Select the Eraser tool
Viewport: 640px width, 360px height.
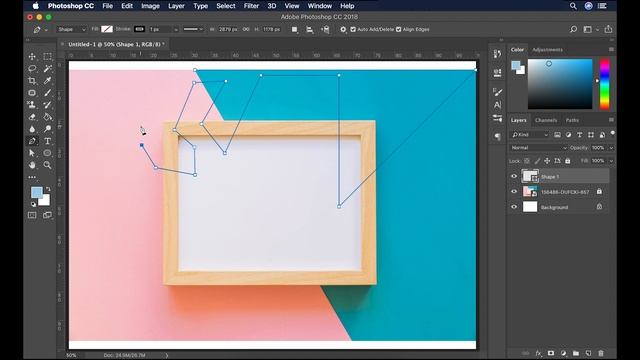coord(32,117)
